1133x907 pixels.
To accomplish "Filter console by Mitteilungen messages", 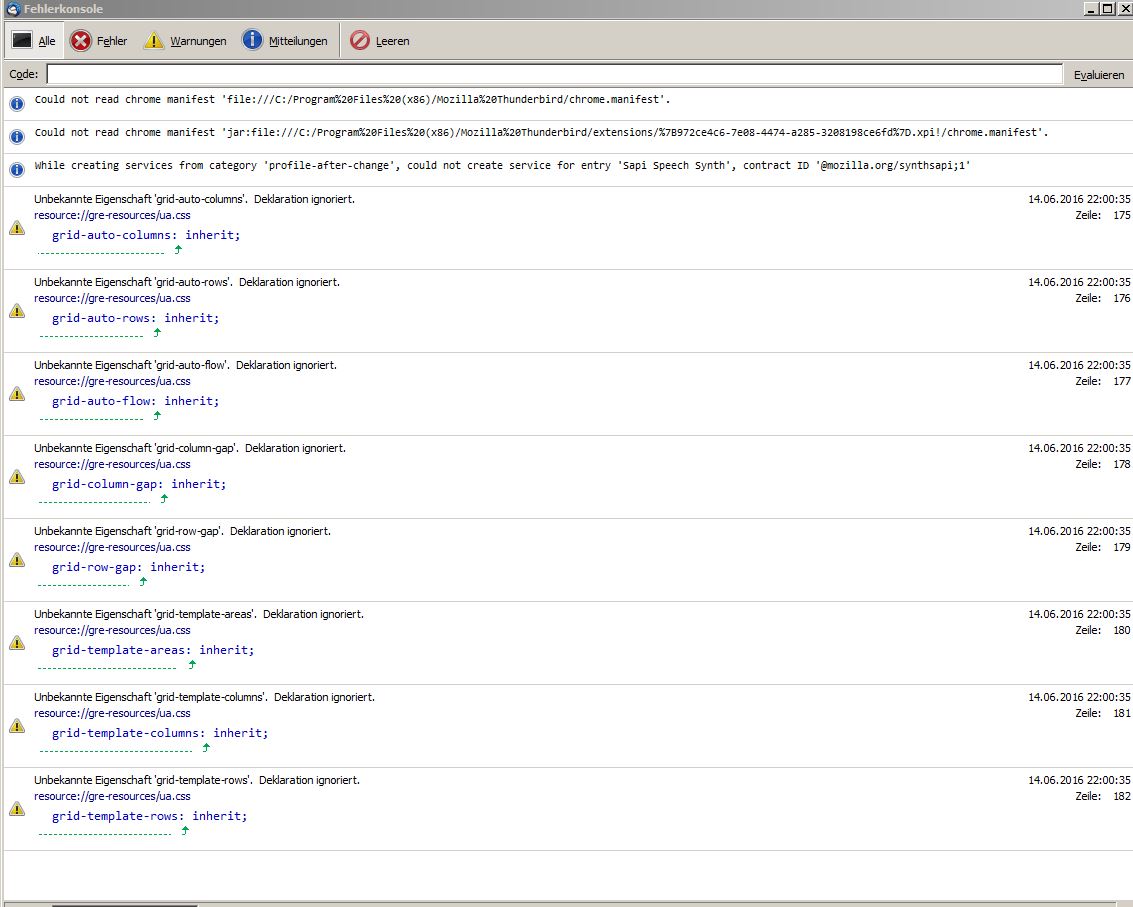I will tap(285, 41).
